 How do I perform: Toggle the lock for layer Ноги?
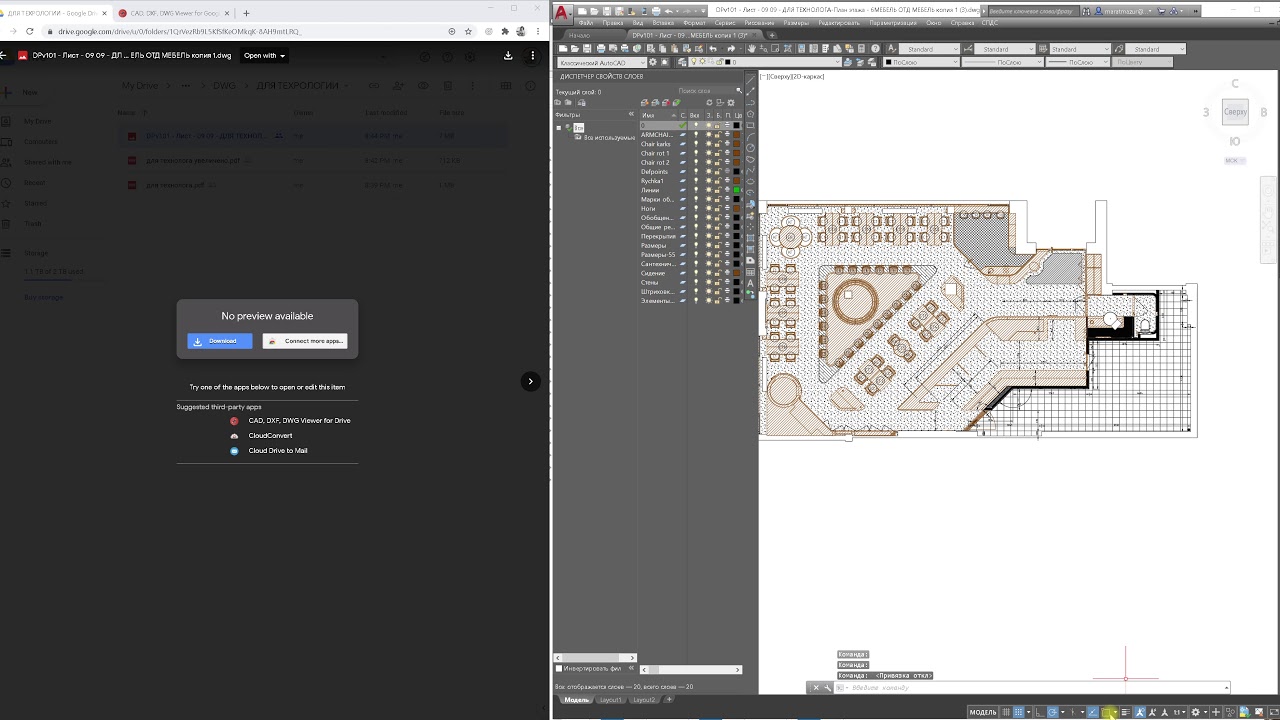717,209
